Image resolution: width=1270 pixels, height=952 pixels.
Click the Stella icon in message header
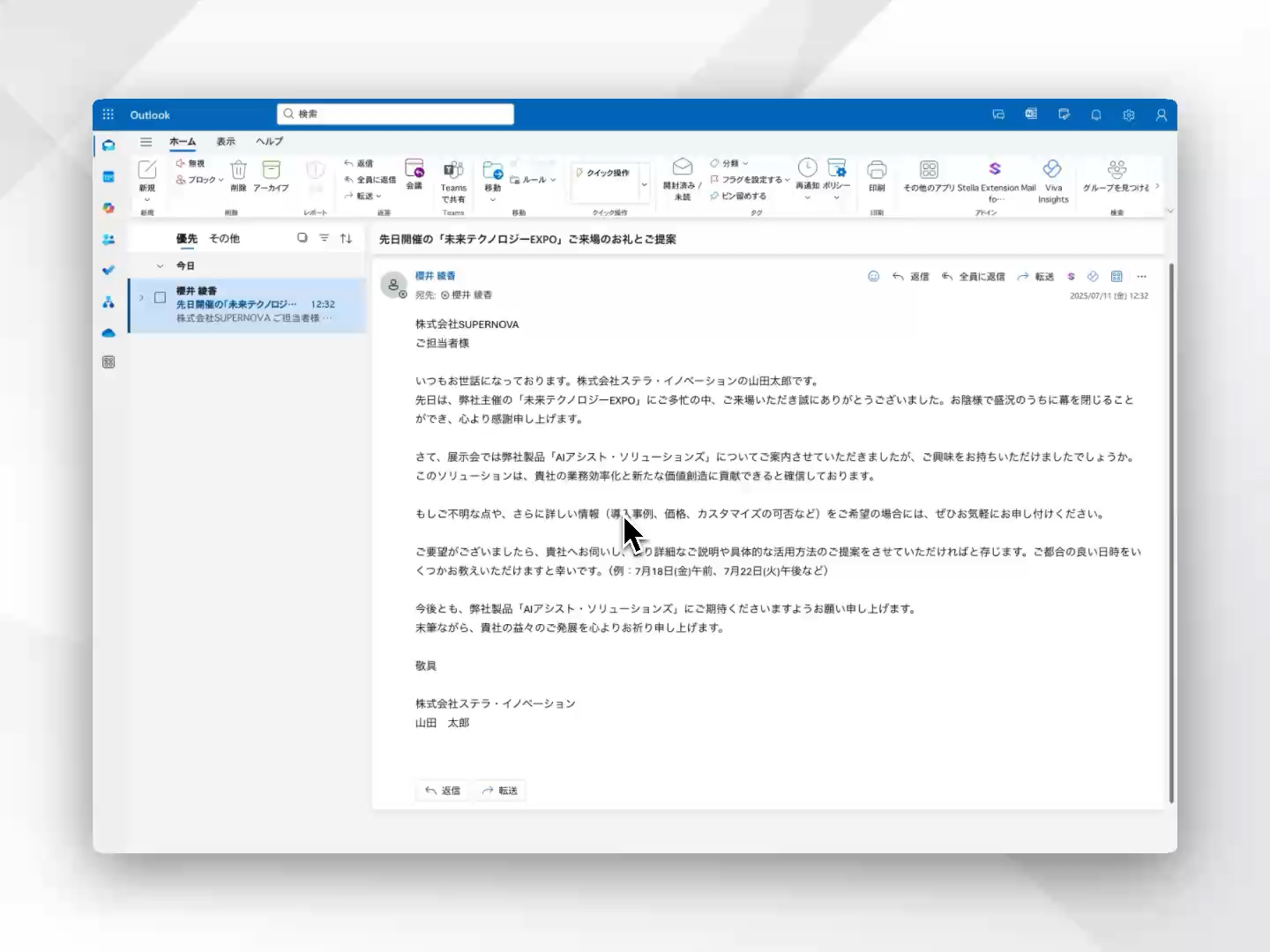[x=1071, y=276]
